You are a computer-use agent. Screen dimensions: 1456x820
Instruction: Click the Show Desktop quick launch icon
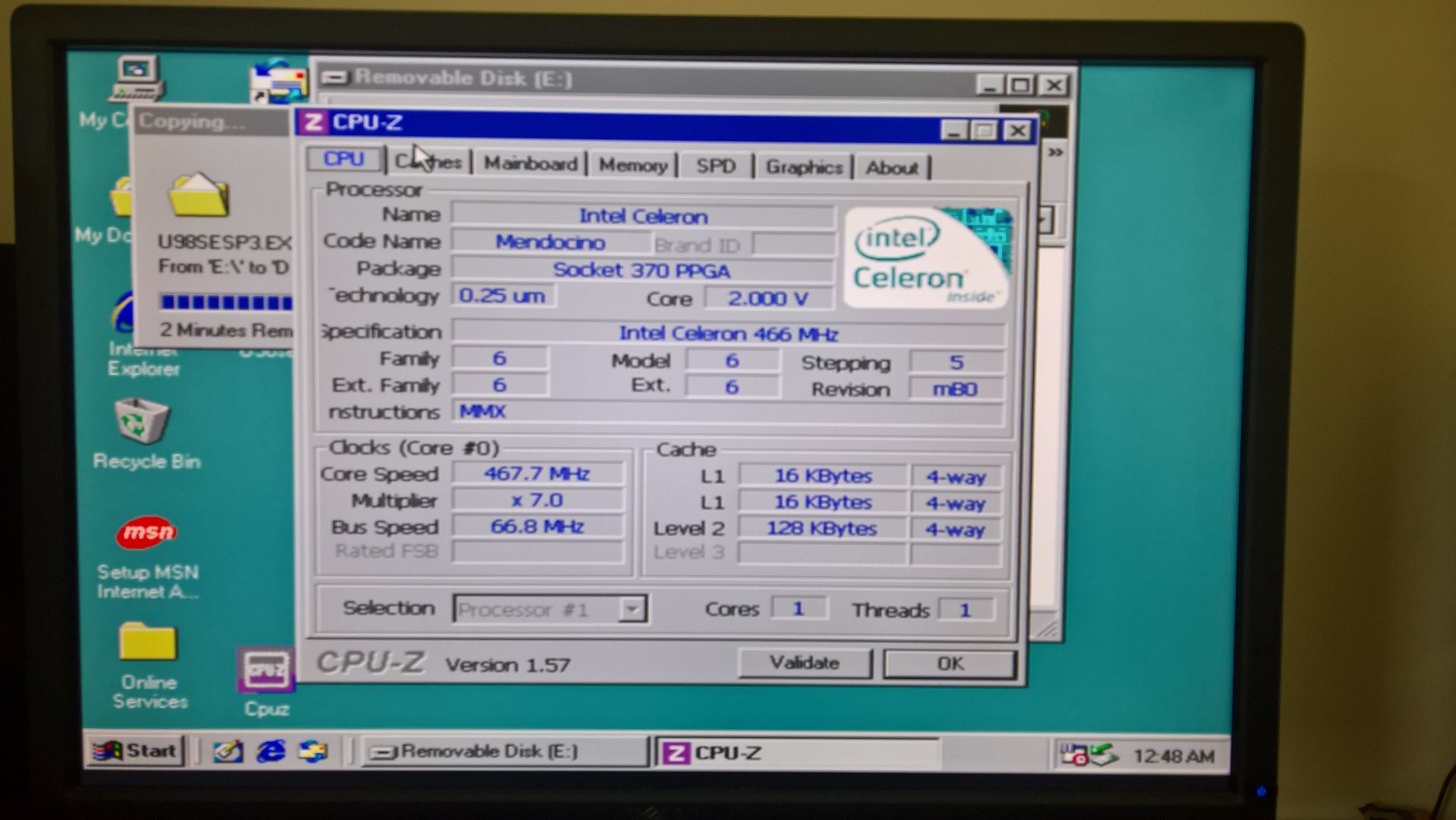pos(228,751)
